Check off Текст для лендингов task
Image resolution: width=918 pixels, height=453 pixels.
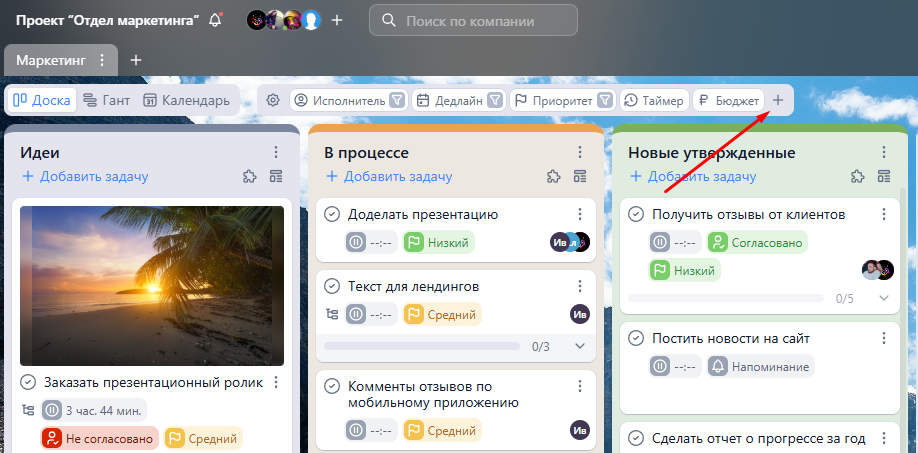click(332, 286)
